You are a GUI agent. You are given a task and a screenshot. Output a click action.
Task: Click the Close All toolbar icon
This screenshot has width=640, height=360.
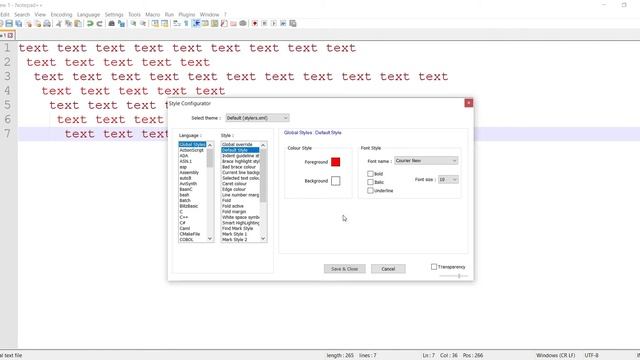38,24
